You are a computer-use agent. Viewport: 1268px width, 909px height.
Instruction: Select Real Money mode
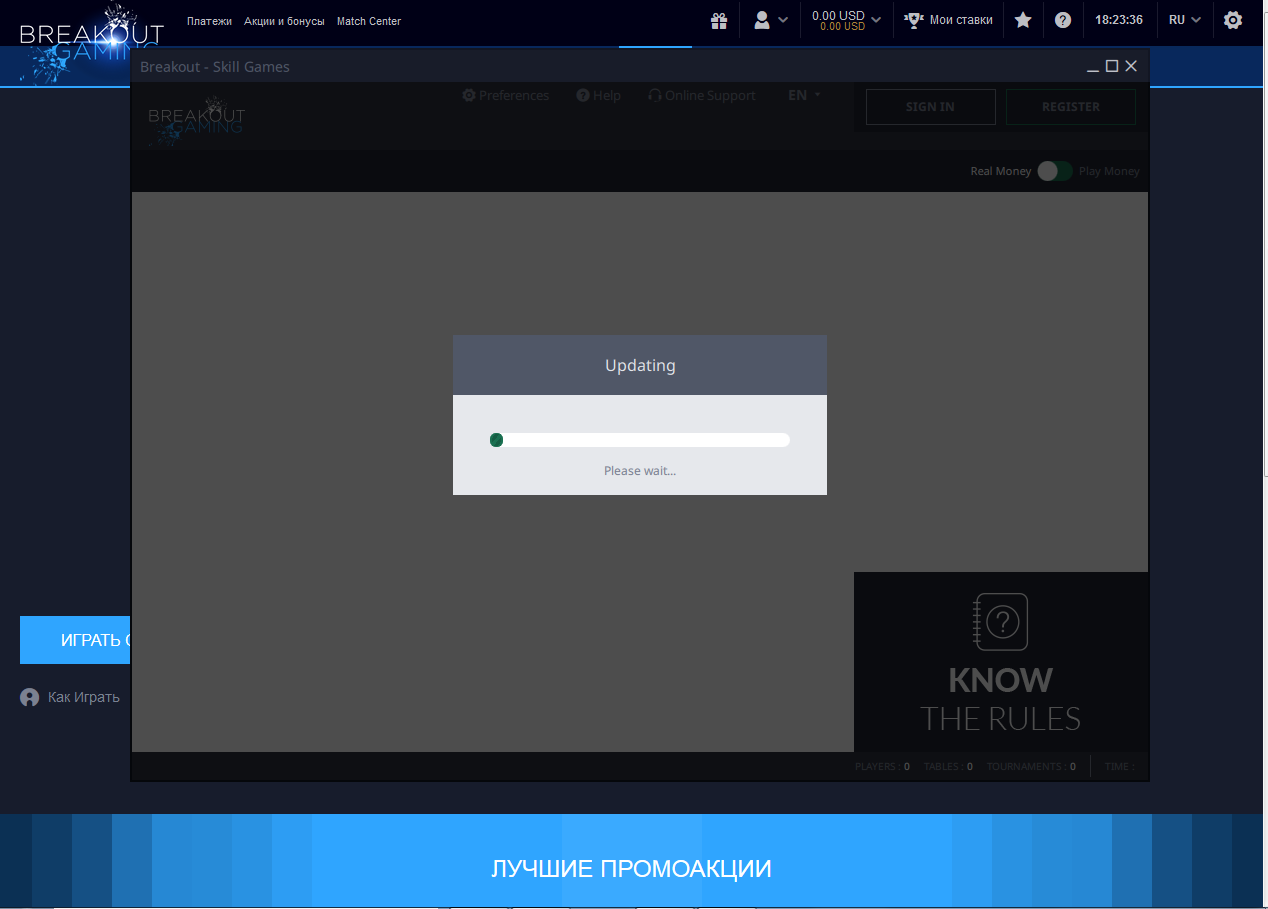(1000, 171)
